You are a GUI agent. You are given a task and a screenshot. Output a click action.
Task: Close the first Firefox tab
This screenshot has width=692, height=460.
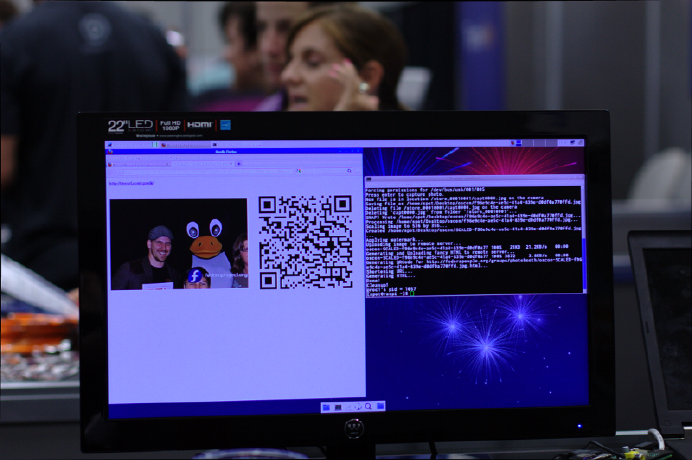[167, 164]
